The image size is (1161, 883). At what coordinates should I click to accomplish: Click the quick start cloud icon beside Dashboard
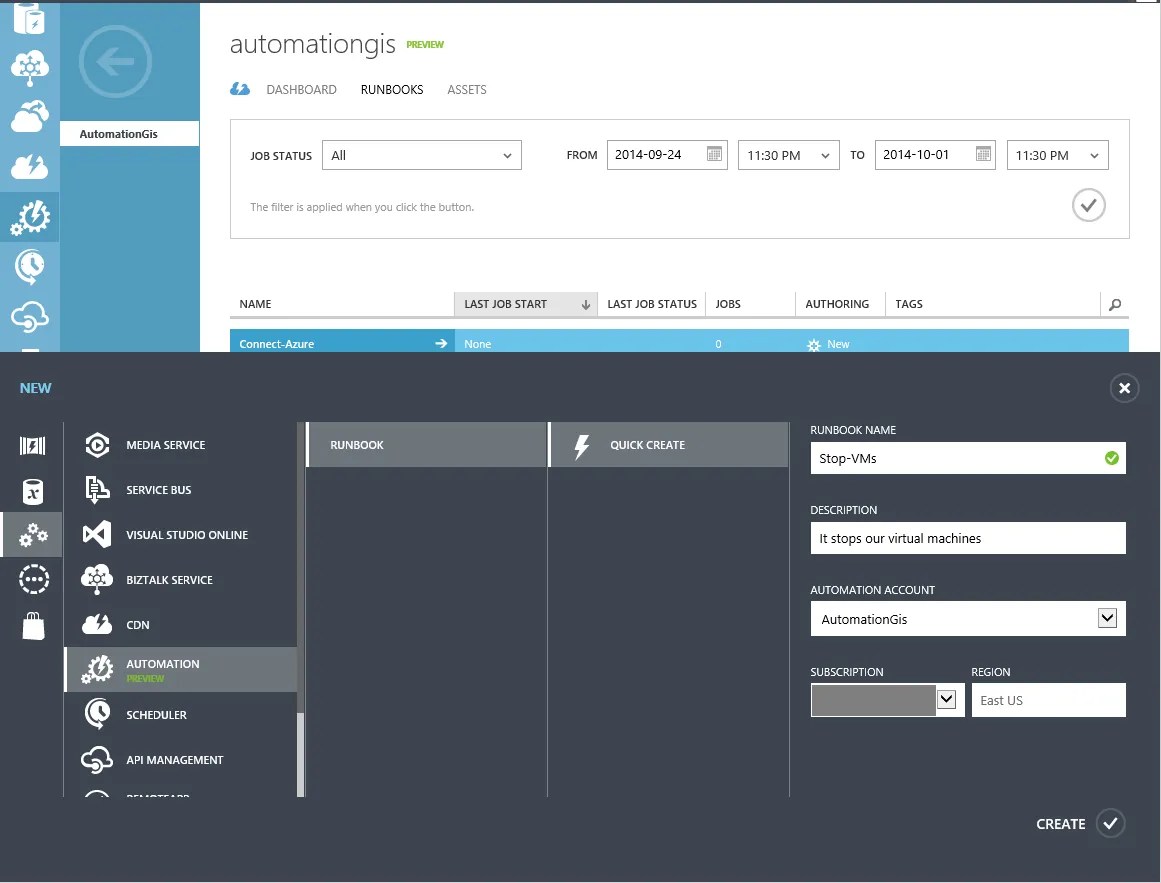[x=240, y=90]
